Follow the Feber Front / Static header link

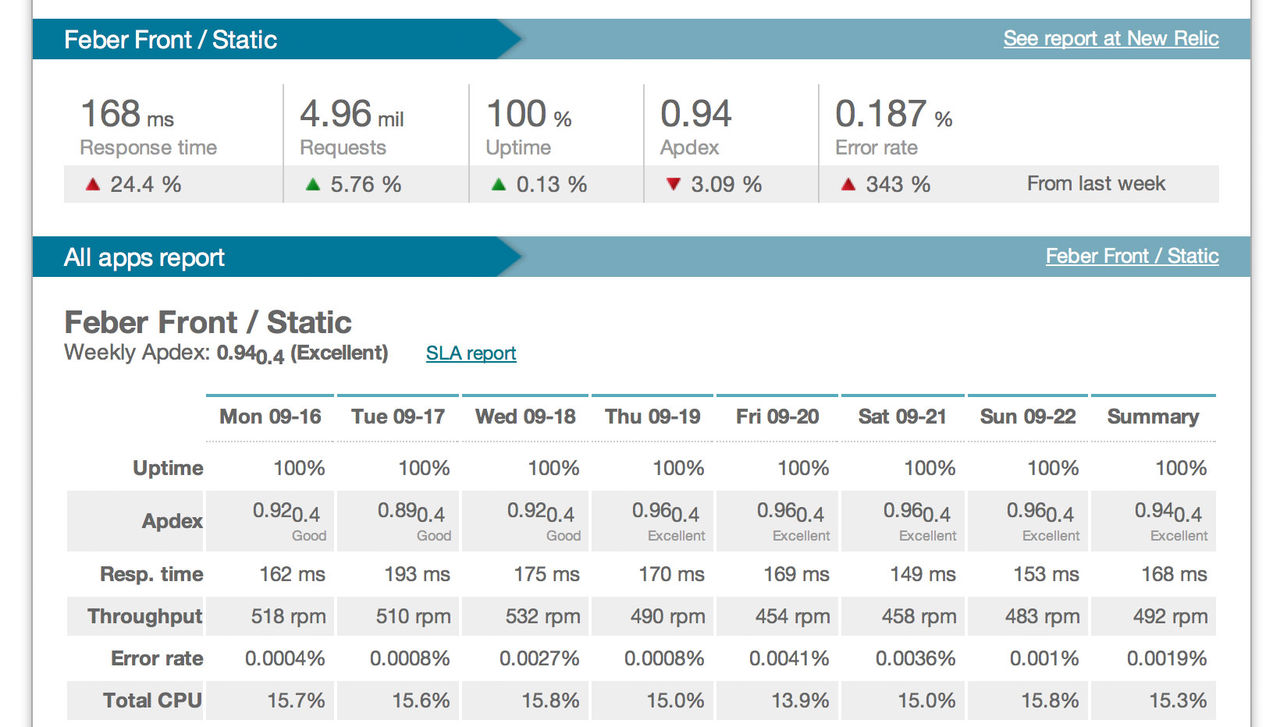click(1131, 256)
